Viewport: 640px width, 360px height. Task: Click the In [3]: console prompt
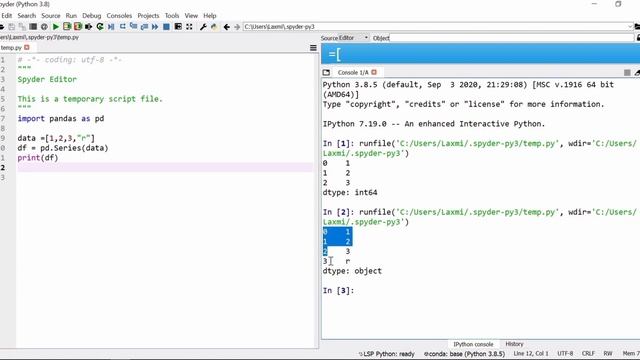(x=338, y=291)
